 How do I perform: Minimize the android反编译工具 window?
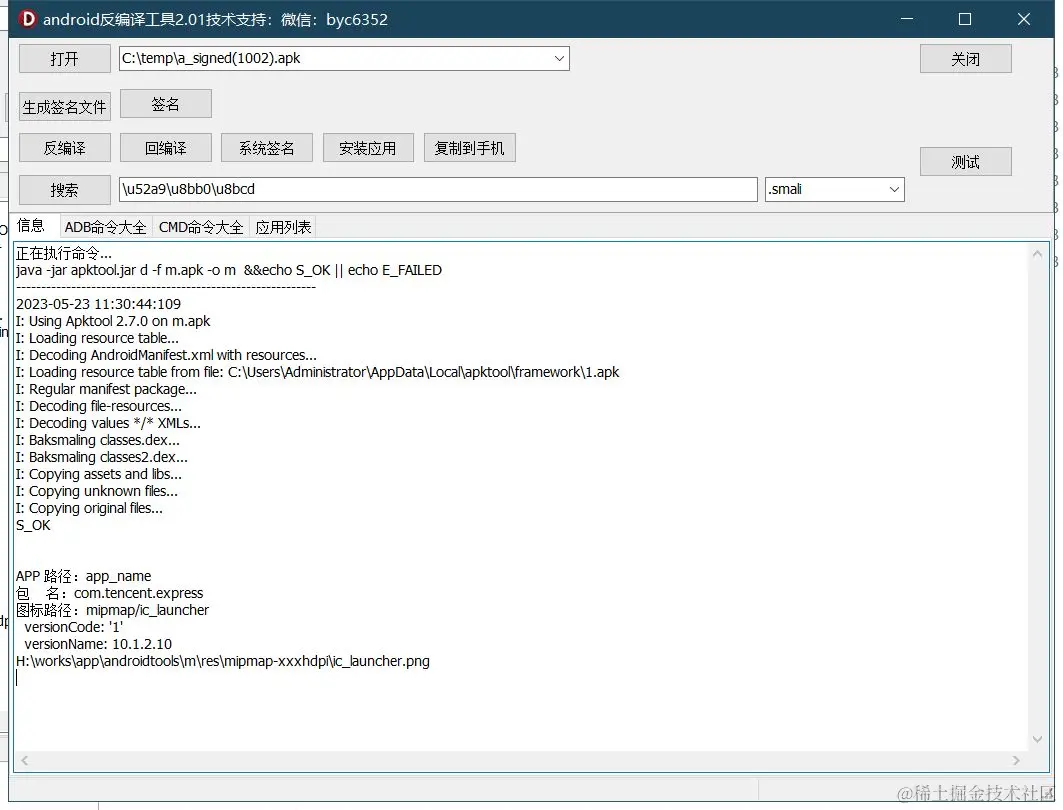906,19
